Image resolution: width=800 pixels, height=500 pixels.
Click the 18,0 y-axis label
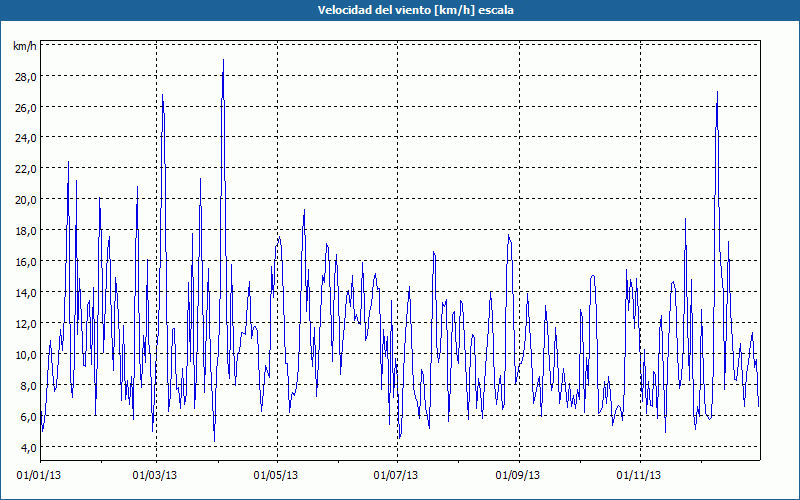click(x=26, y=231)
